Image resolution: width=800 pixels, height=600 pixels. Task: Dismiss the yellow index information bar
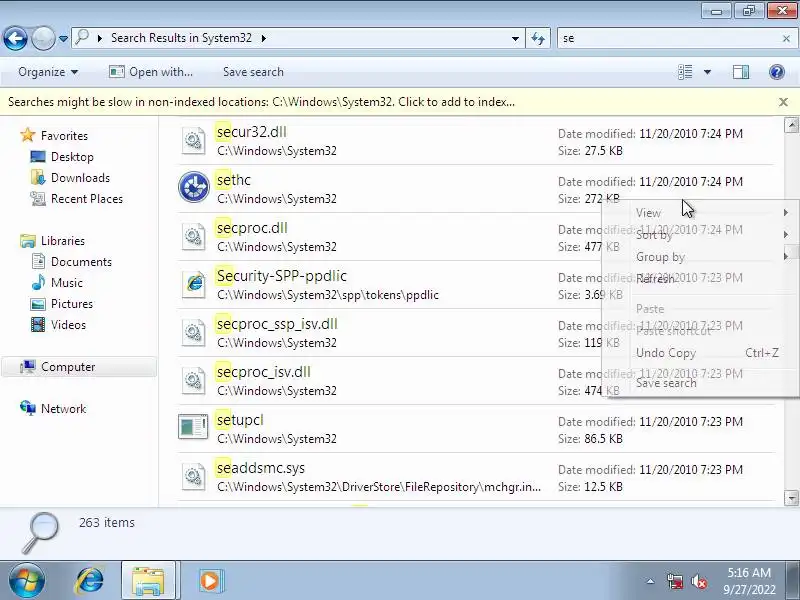tap(784, 102)
